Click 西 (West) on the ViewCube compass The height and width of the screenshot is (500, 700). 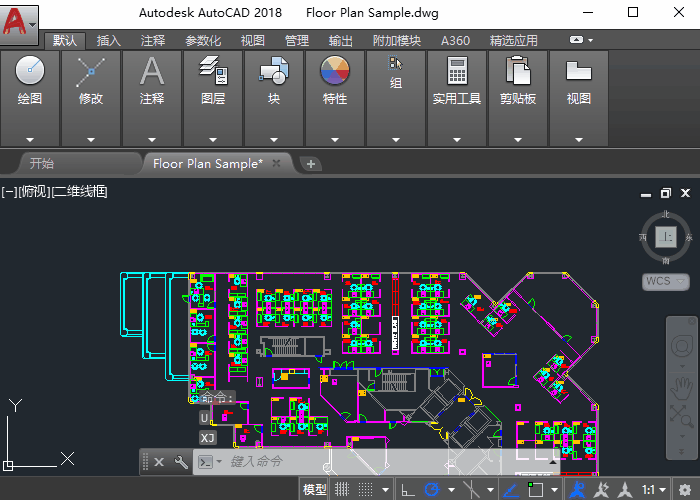coord(643,237)
